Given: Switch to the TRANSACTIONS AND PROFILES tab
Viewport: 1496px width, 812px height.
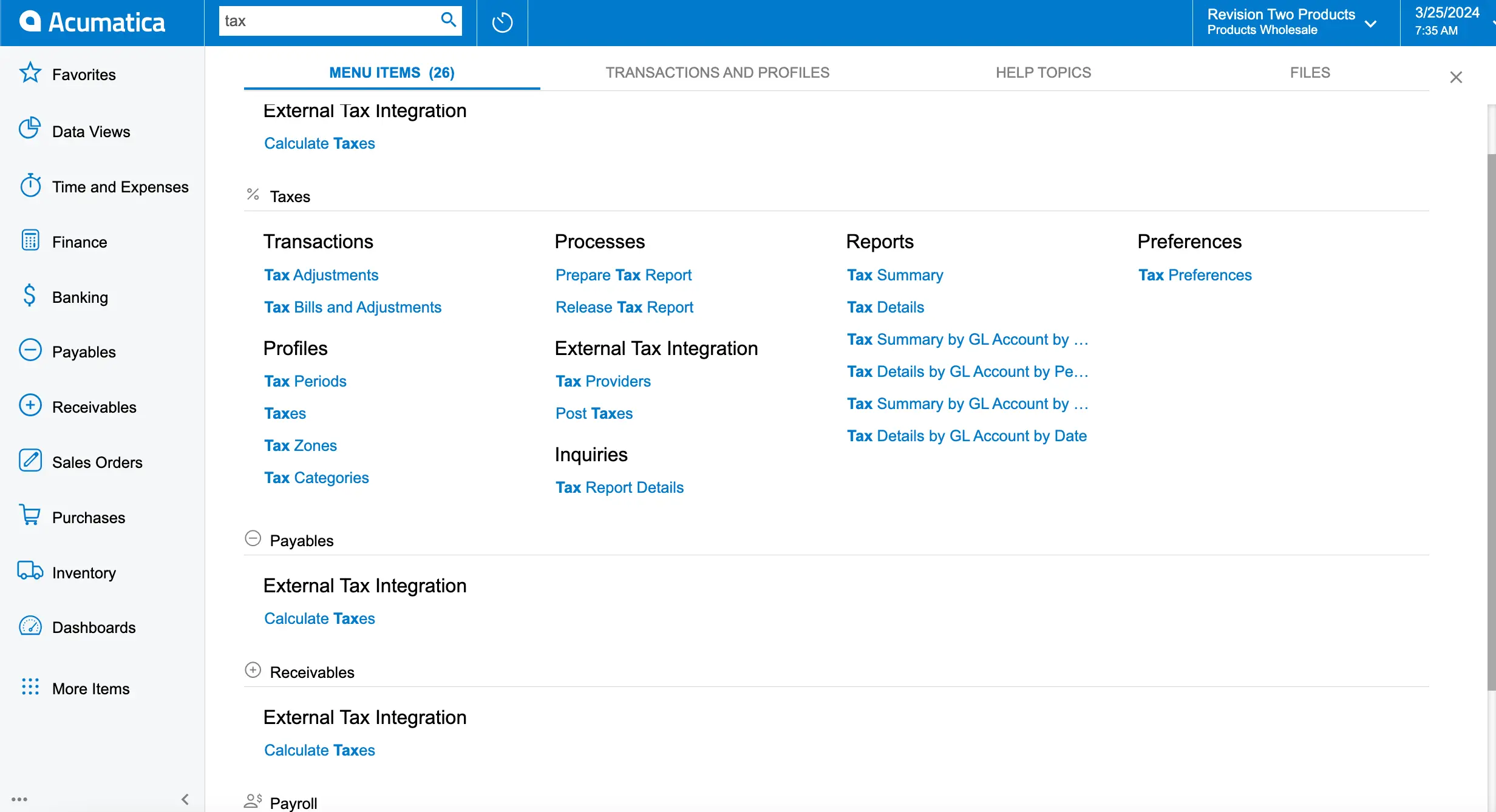Looking at the screenshot, I should [717, 72].
